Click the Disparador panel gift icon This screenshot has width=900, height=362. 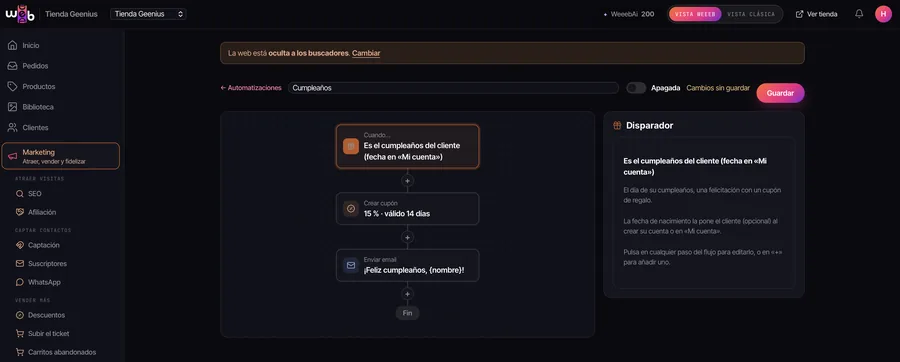pos(617,125)
